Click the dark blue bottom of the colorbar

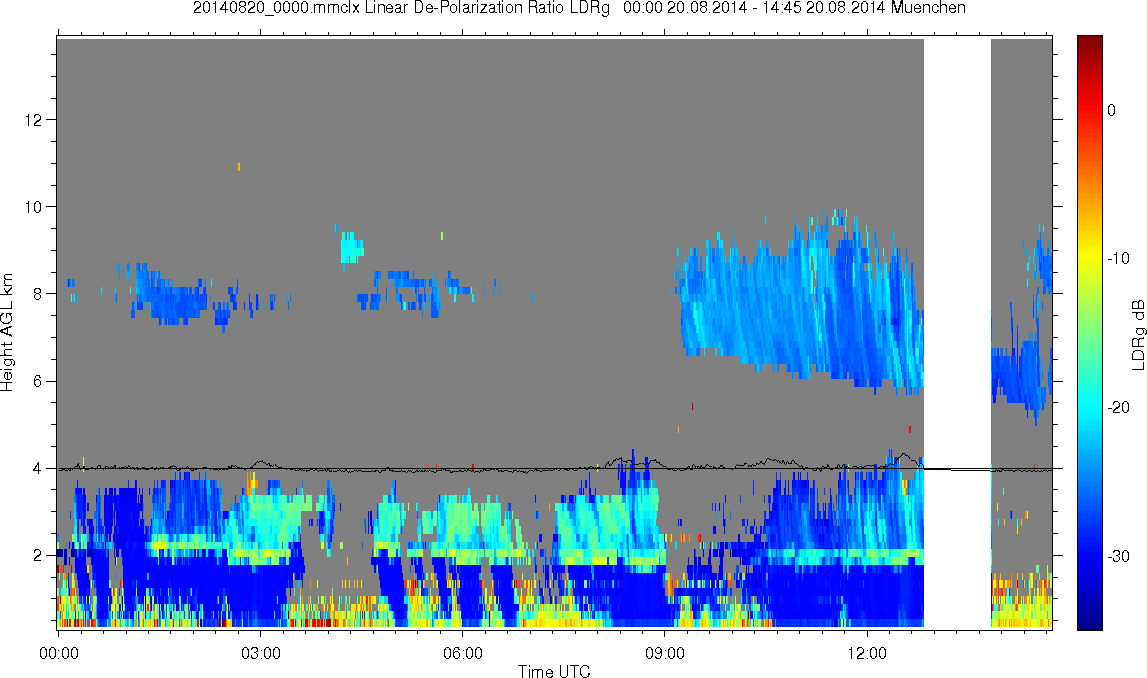pos(1089,618)
